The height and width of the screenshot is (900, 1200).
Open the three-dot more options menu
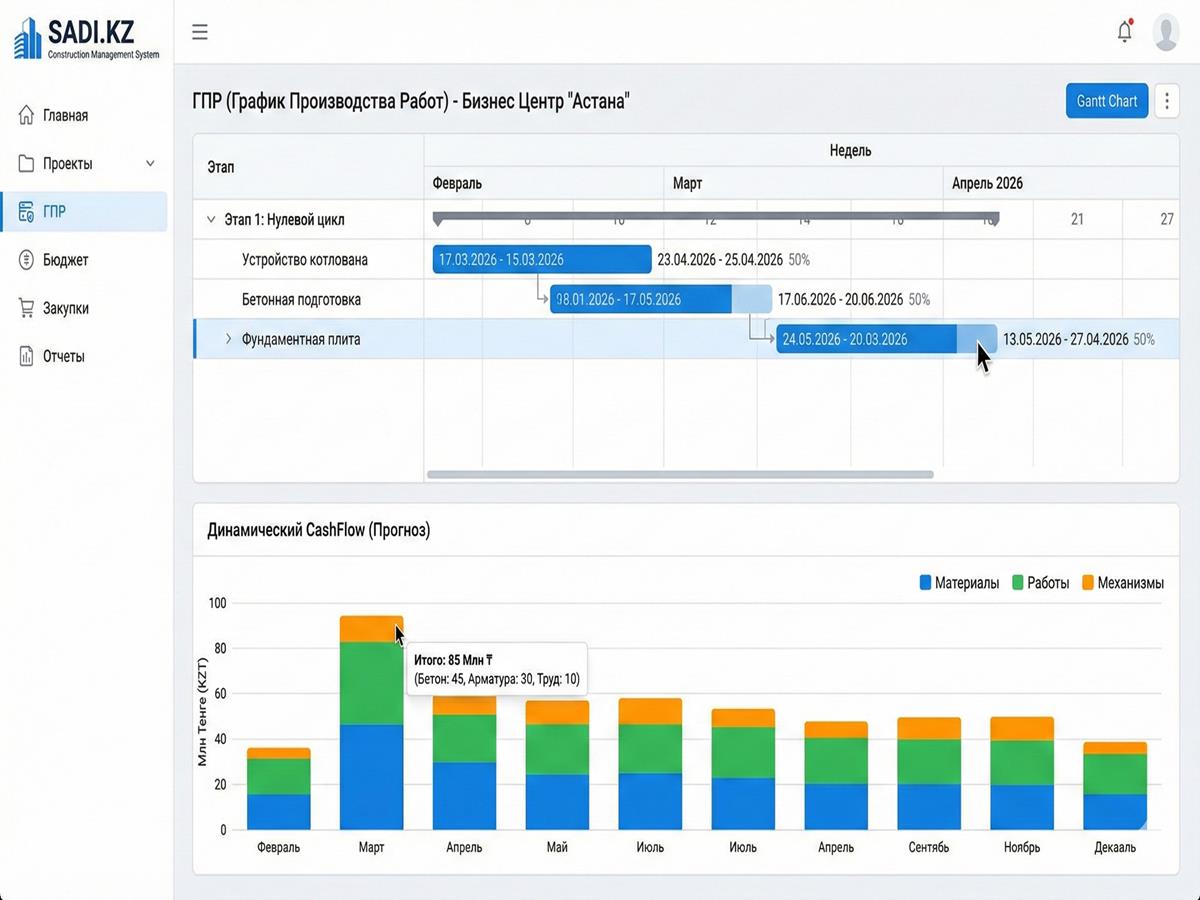tap(1166, 101)
